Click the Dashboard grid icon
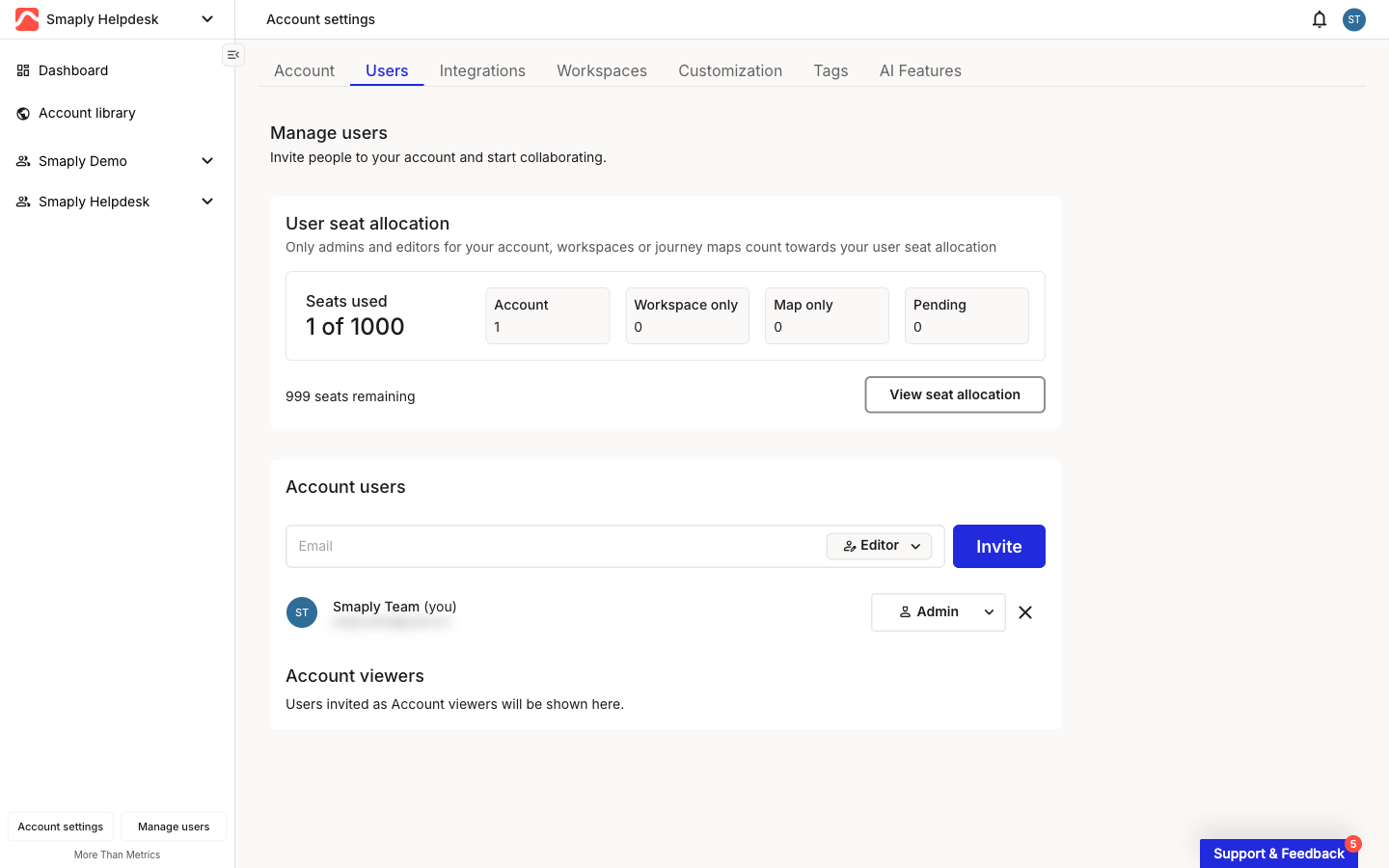The height and width of the screenshot is (868, 1389). (x=23, y=70)
